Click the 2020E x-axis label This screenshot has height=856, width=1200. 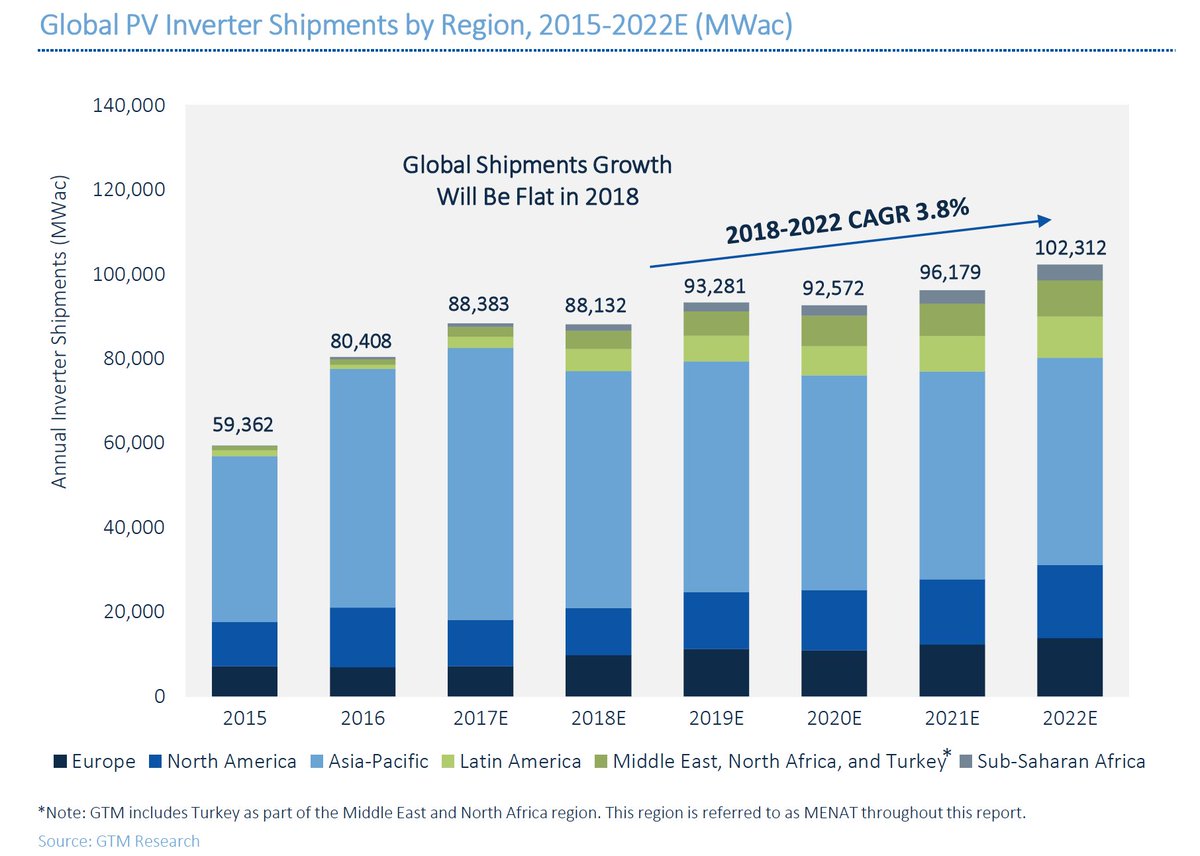point(835,718)
